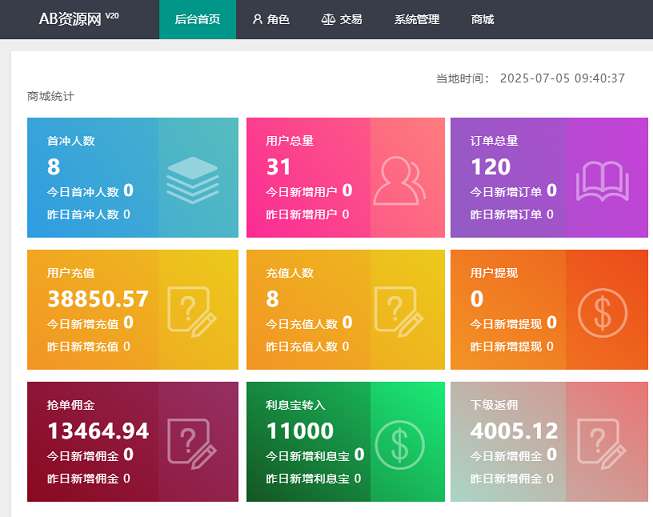Screen dimensions: 653x517
Task: Click the 13464.94 commission total
Action: click(98, 431)
